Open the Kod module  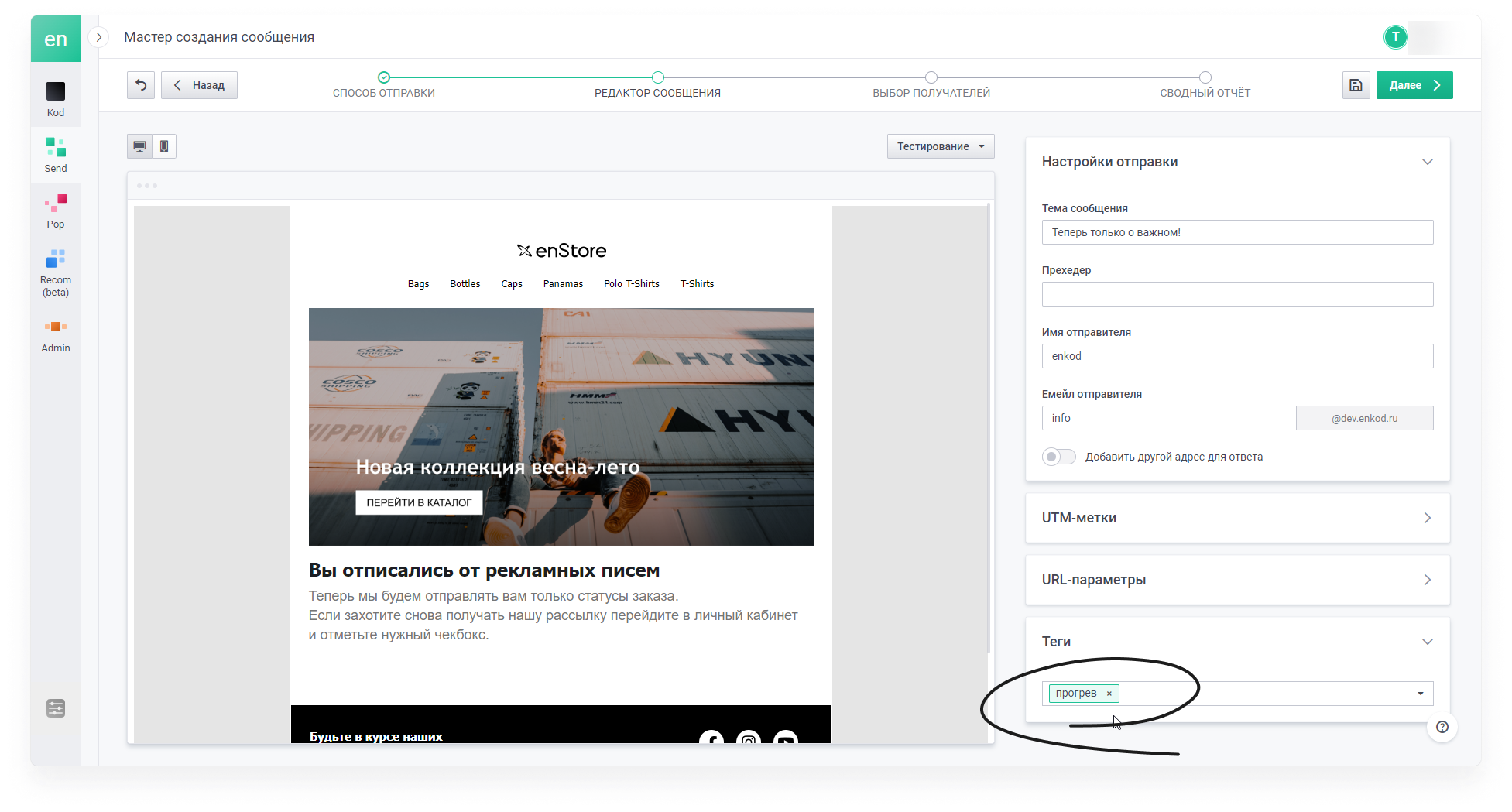point(56,99)
